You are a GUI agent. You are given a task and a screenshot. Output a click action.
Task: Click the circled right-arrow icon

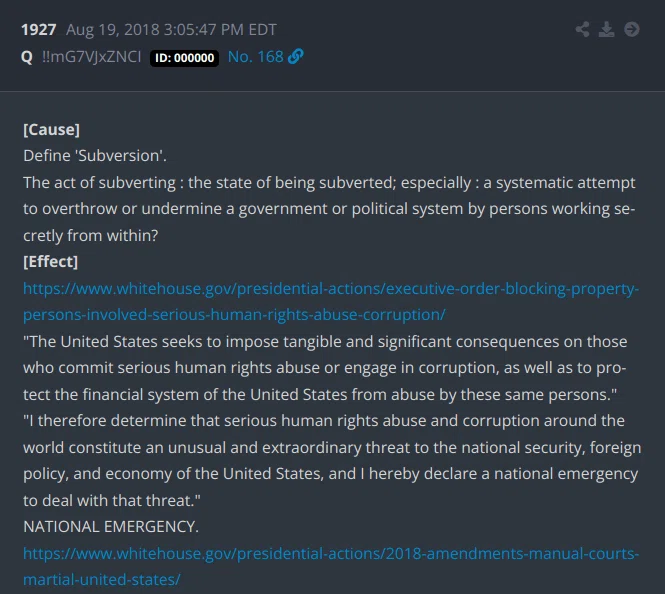point(631,29)
